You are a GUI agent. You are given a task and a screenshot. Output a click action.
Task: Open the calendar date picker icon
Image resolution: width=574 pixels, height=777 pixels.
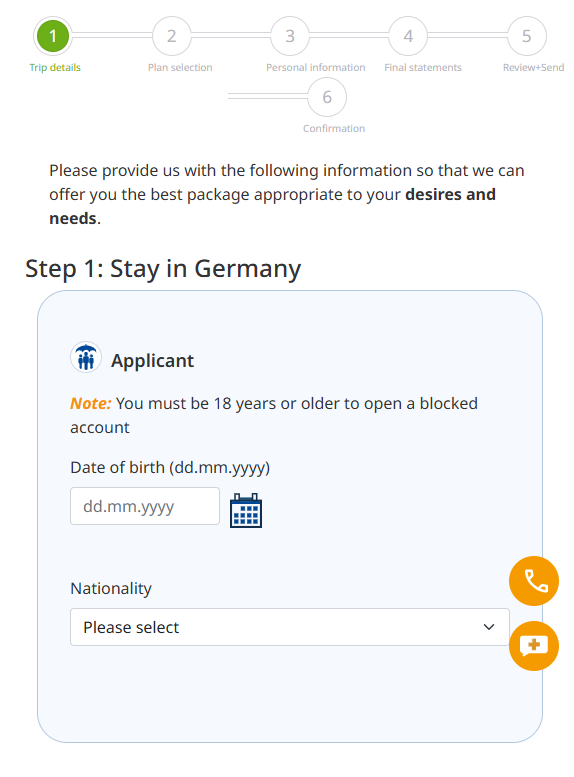click(x=246, y=510)
